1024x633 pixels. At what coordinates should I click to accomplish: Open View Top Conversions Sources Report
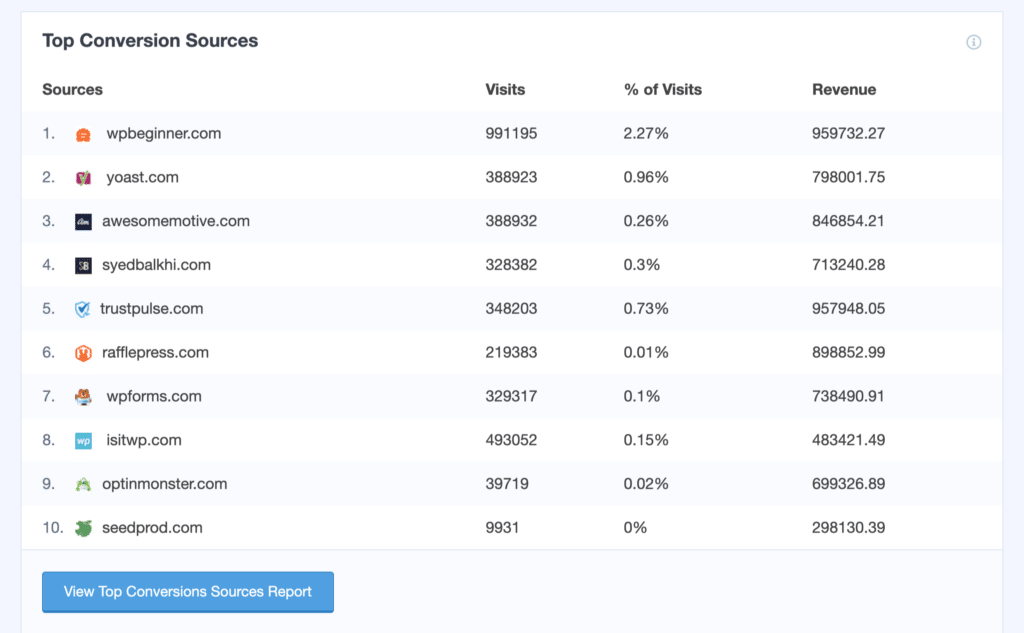tap(188, 592)
